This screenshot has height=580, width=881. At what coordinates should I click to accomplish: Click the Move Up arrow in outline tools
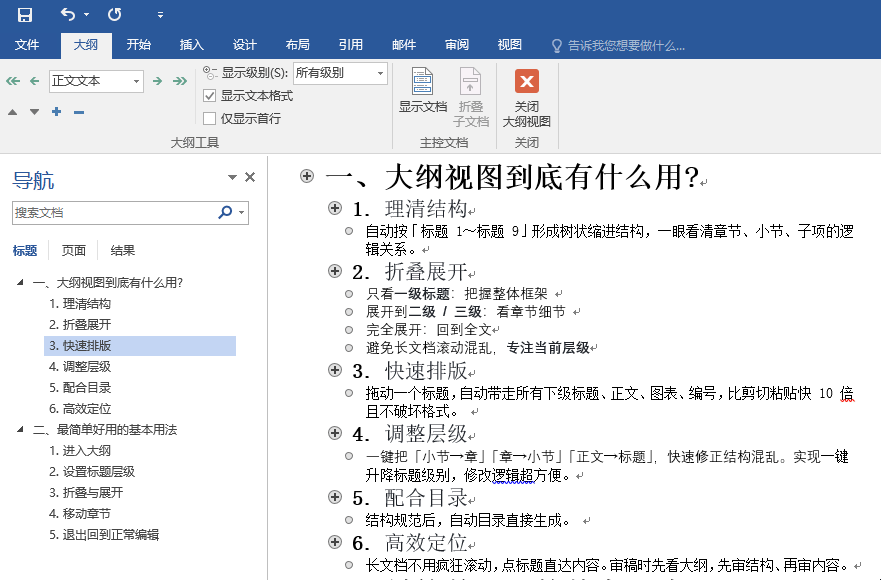pos(12,112)
